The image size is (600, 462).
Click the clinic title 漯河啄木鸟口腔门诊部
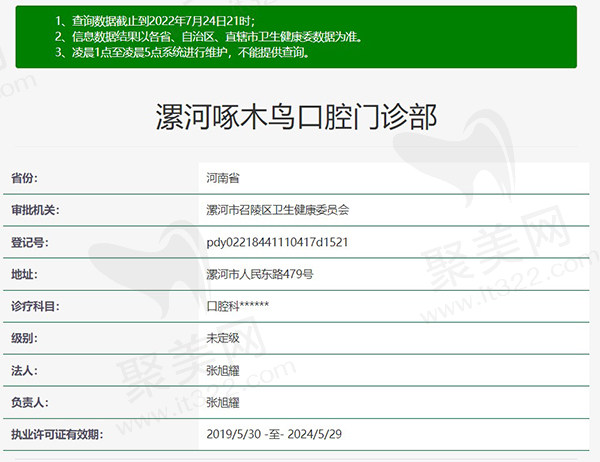click(x=296, y=116)
